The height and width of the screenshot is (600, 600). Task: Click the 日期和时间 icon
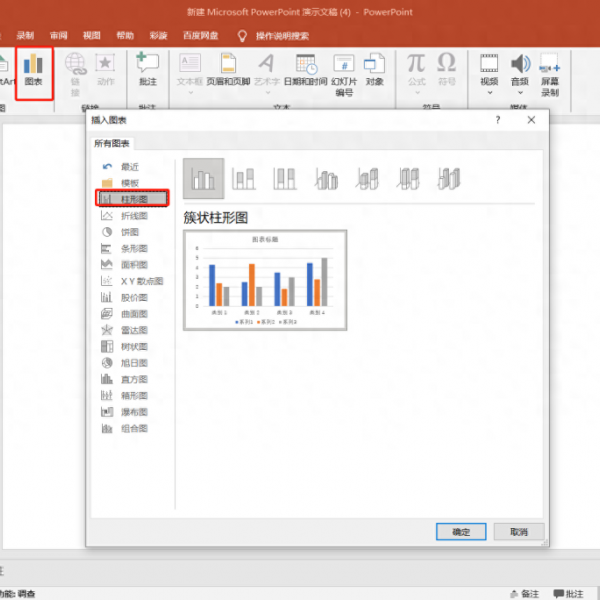tap(305, 70)
